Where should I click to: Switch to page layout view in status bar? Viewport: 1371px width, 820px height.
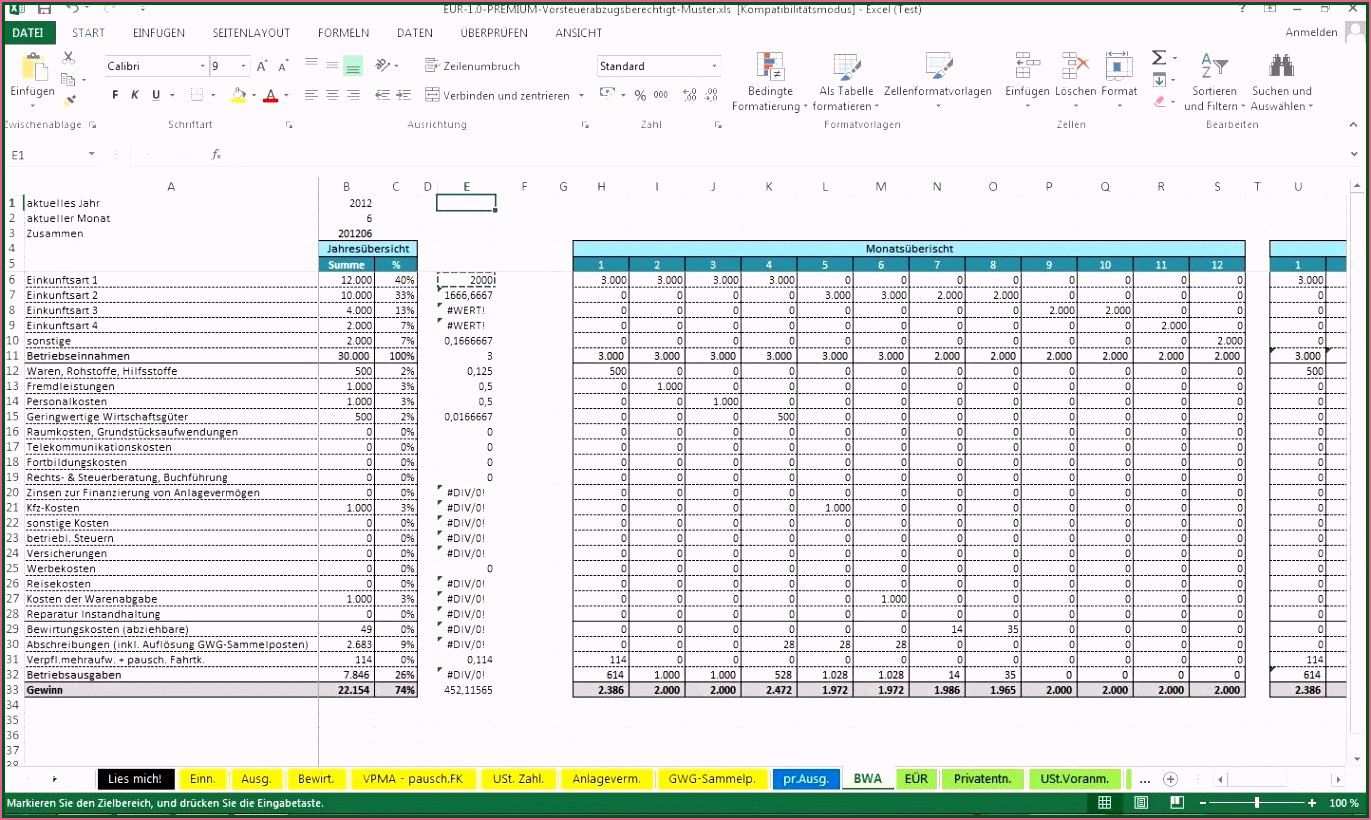1141,803
